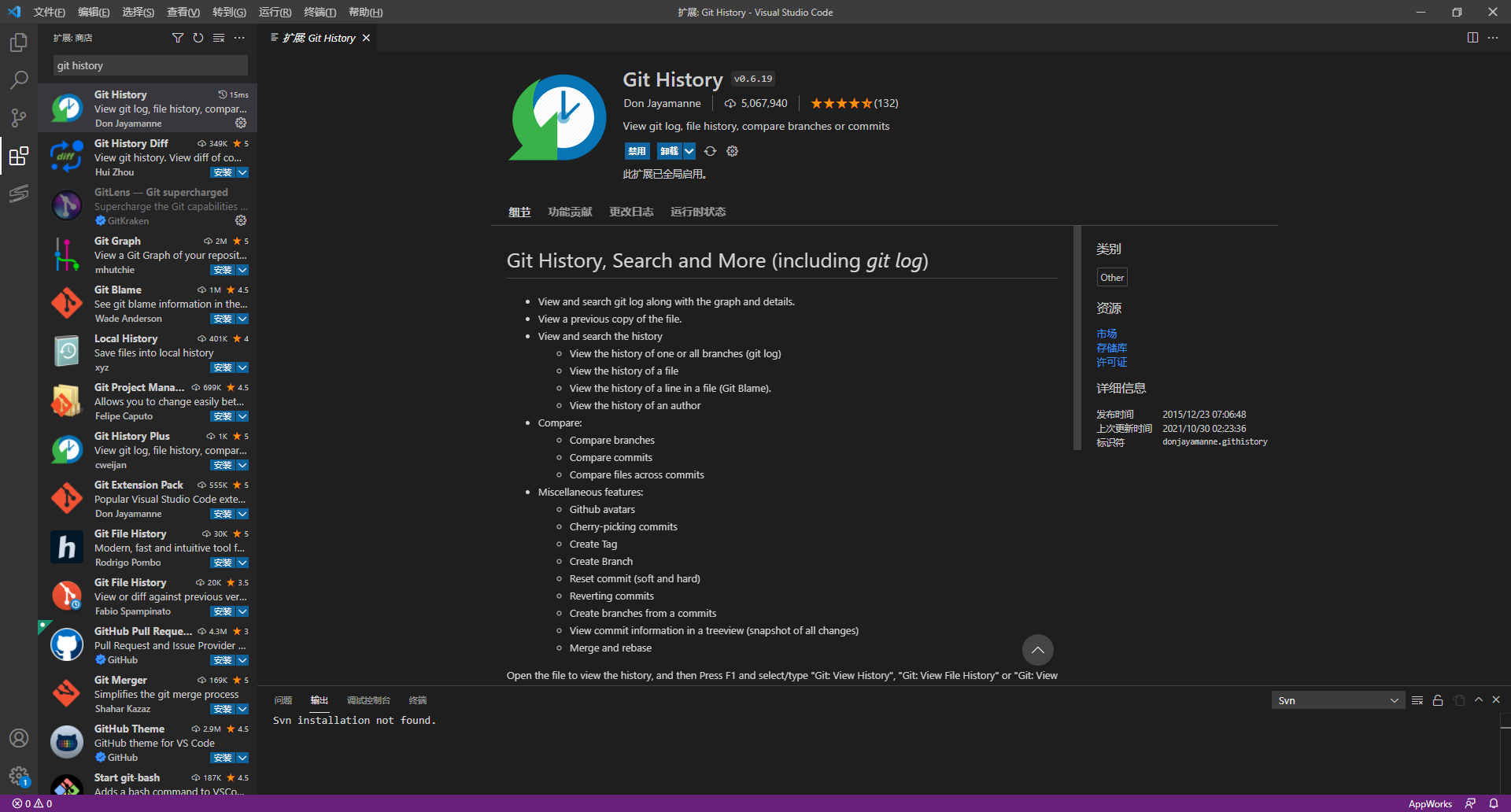Open output channel Svn dropdown
This screenshot has height=812, width=1511.
[1338, 700]
